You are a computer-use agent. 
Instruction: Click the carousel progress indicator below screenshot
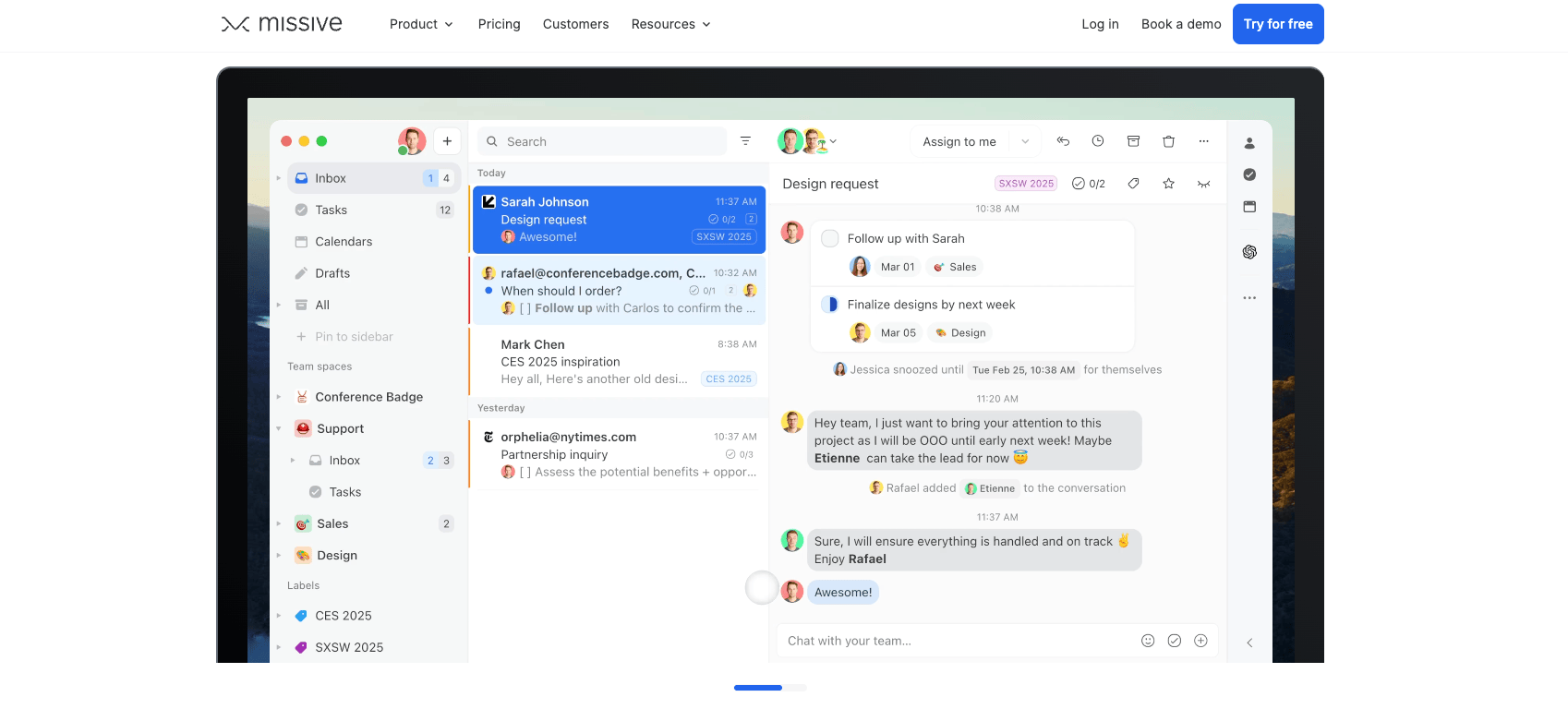point(770,688)
